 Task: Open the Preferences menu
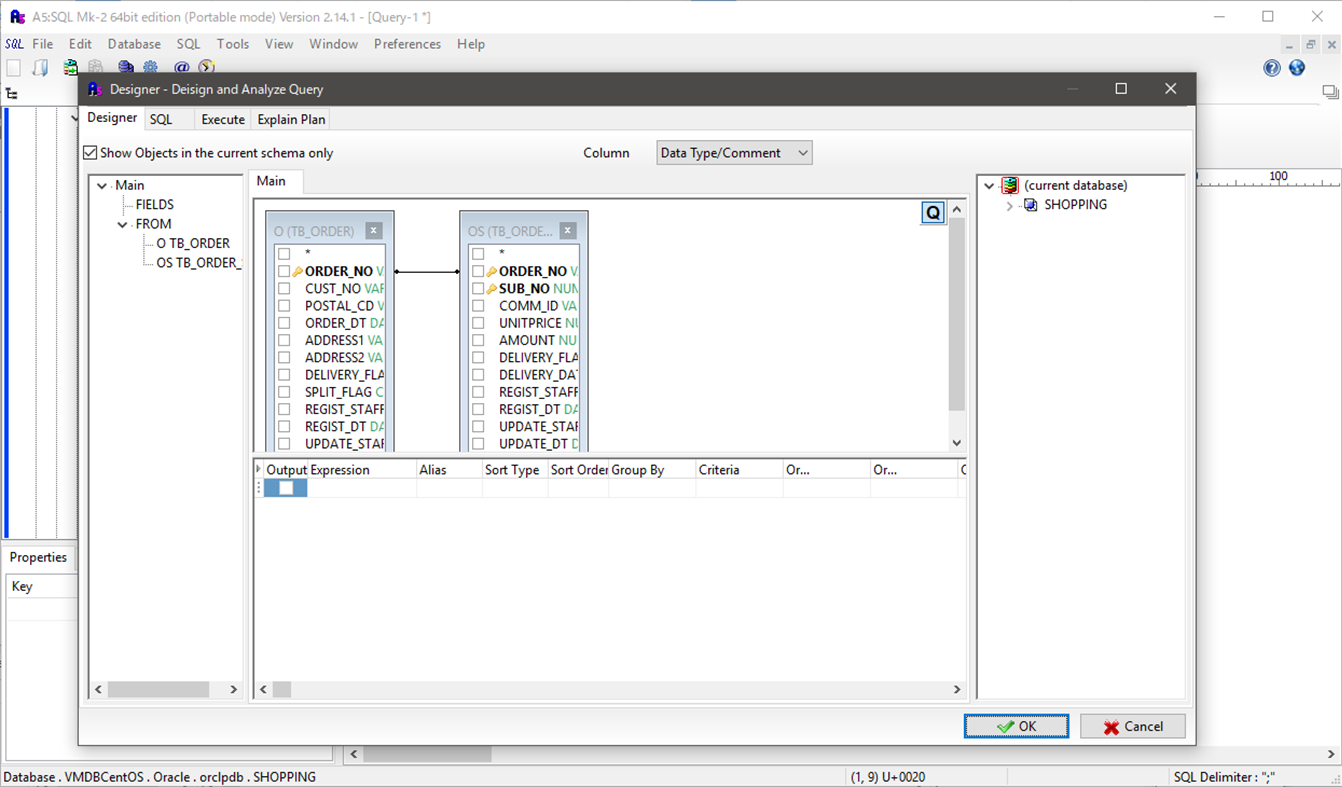point(406,44)
